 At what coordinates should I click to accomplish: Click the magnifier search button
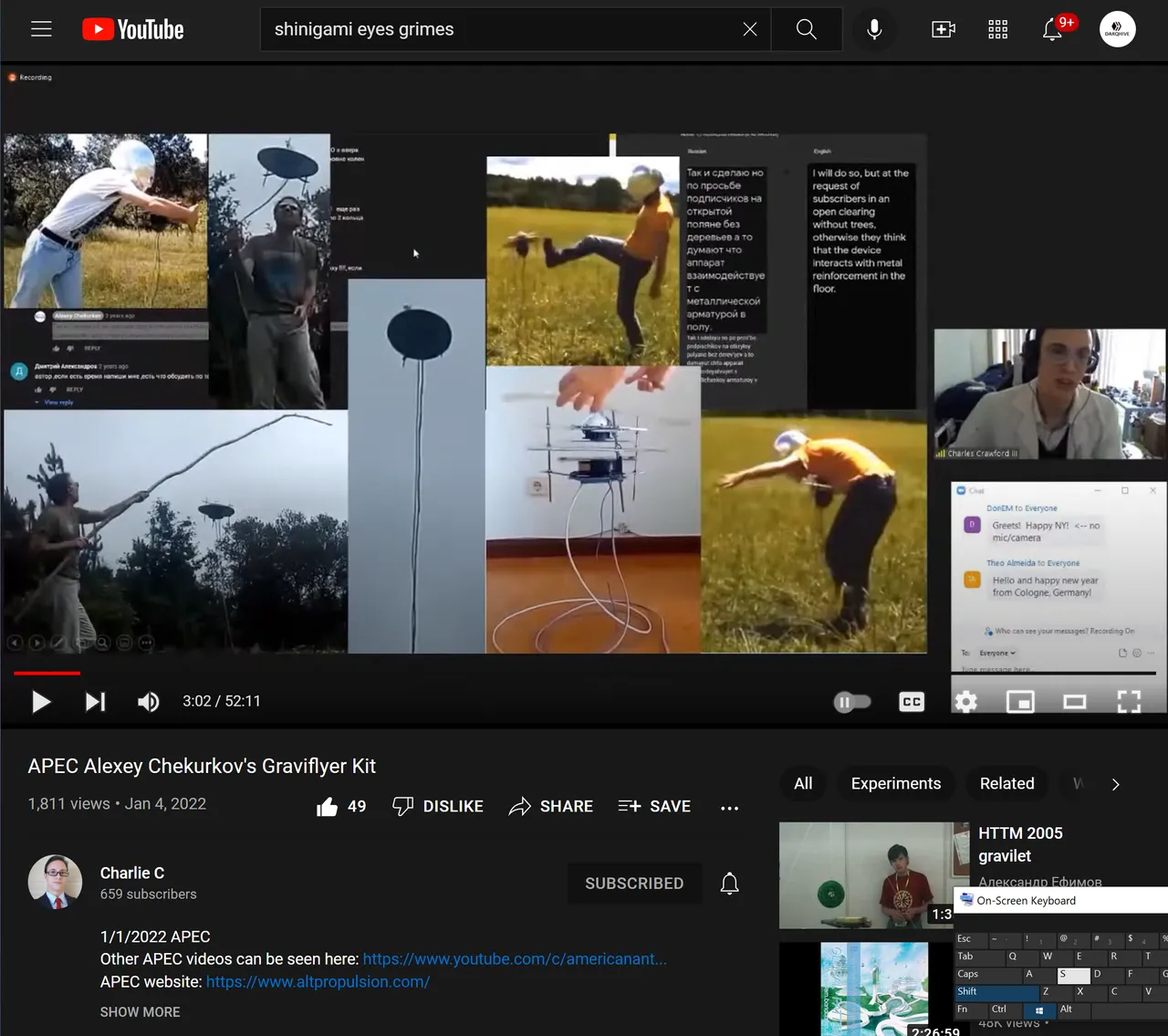[807, 29]
